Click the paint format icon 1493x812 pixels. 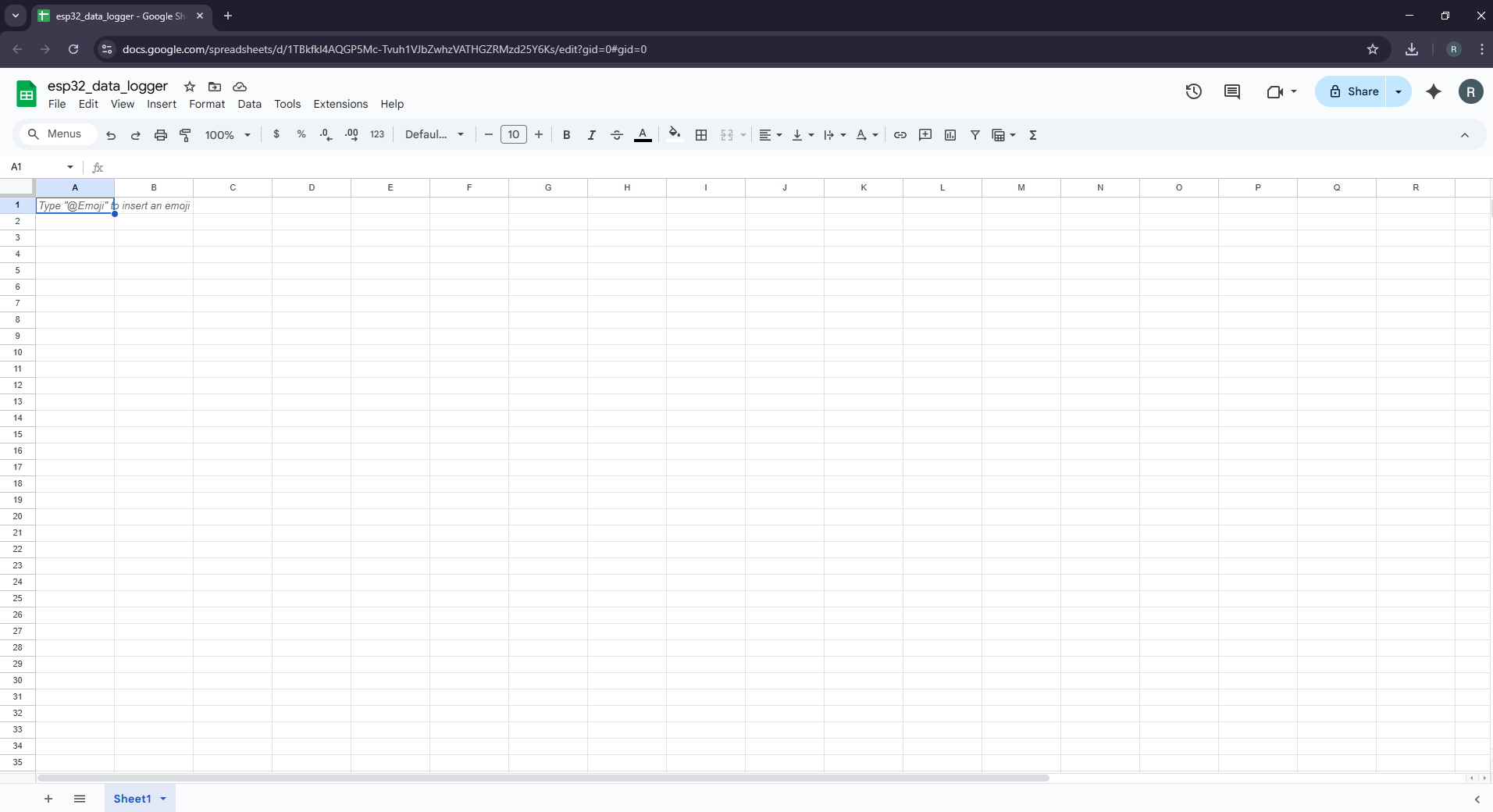[x=185, y=135]
